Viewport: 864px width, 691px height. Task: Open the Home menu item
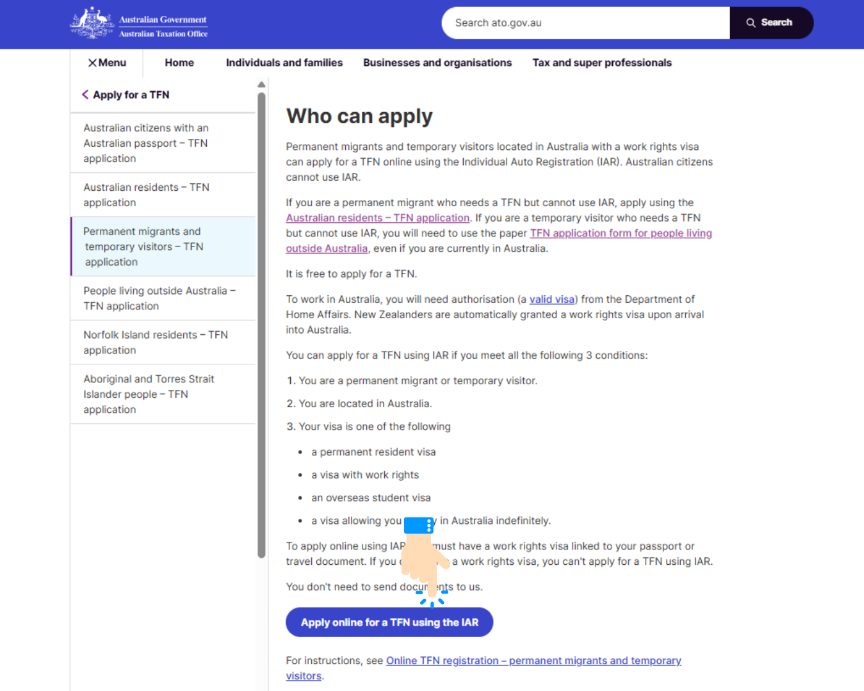point(179,63)
